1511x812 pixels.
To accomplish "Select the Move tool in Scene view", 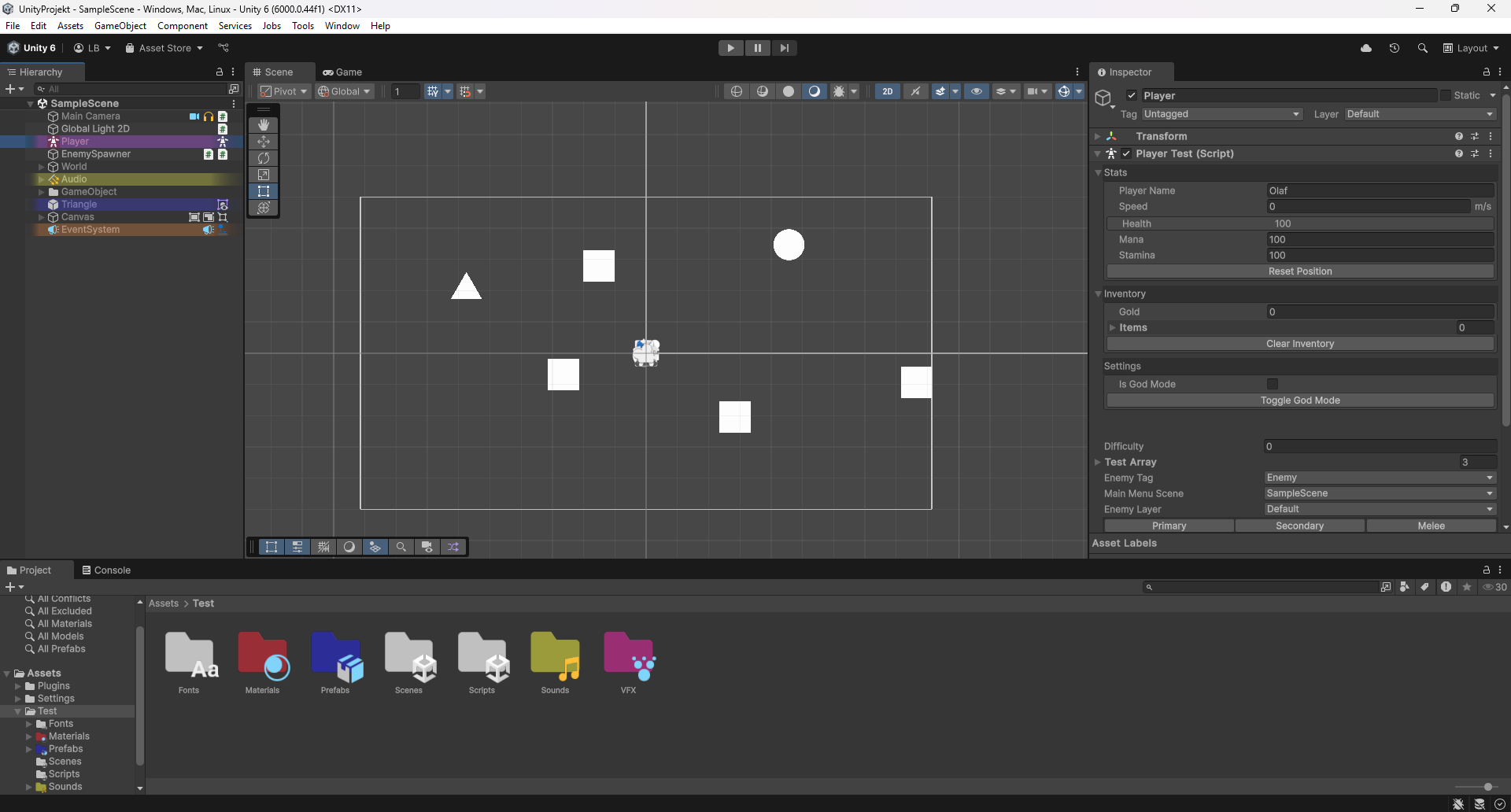I will pyautogui.click(x=264, y=142).
